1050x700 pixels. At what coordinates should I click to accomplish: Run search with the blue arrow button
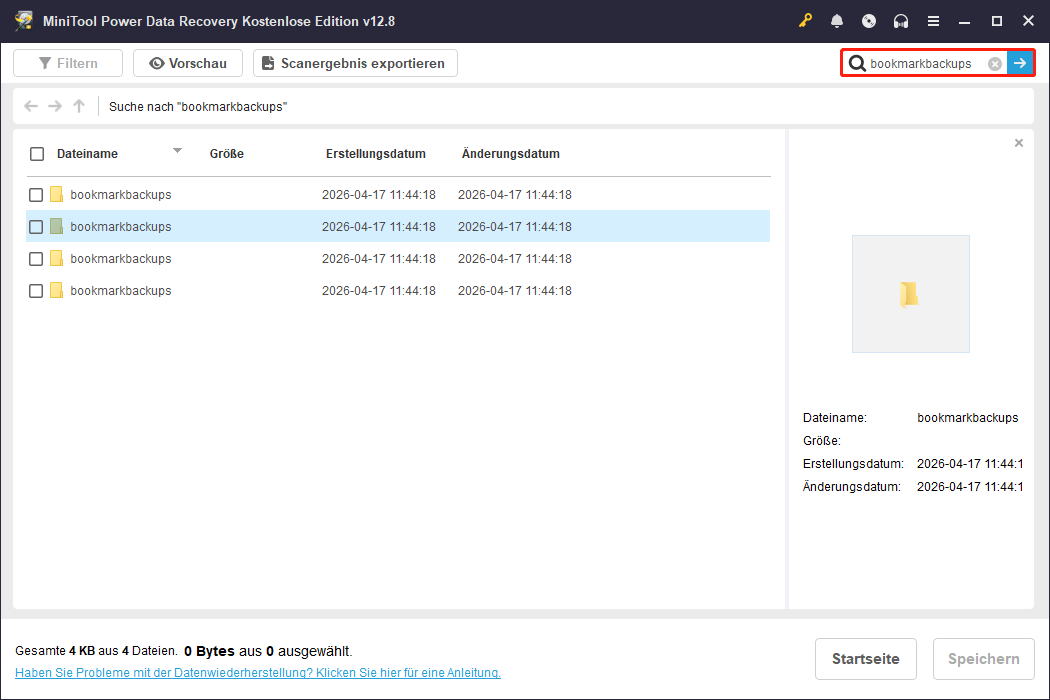point(1020,63)
